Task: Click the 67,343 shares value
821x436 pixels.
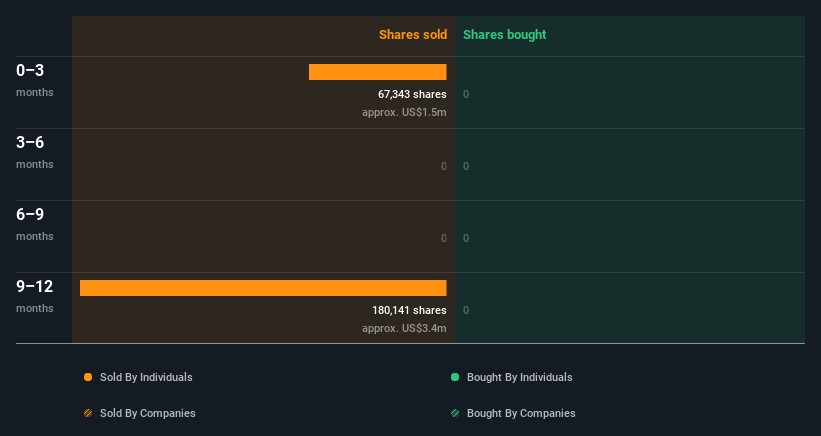Action: (x=412, y=94)
